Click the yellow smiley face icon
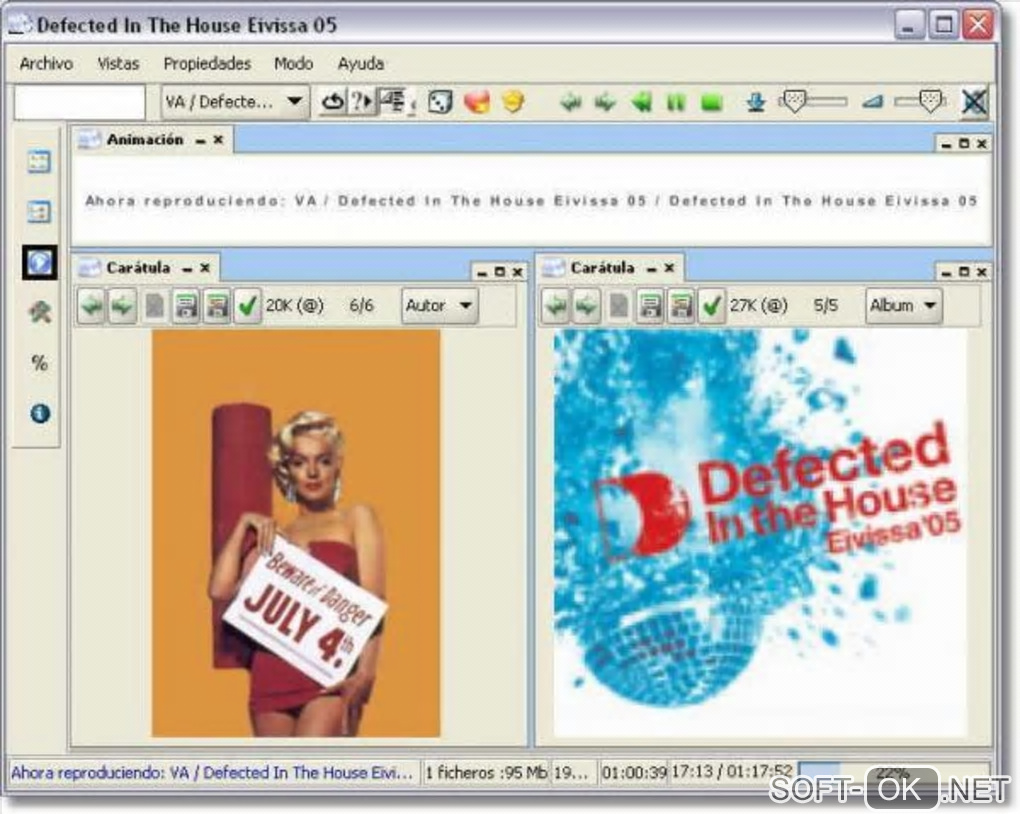 (x=513, y=102)
